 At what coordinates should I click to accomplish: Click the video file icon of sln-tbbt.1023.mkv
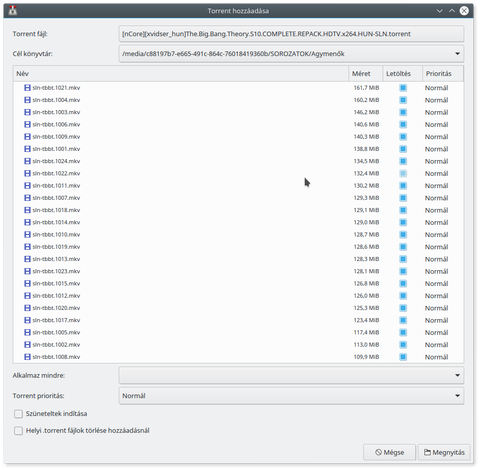(27, 271)
